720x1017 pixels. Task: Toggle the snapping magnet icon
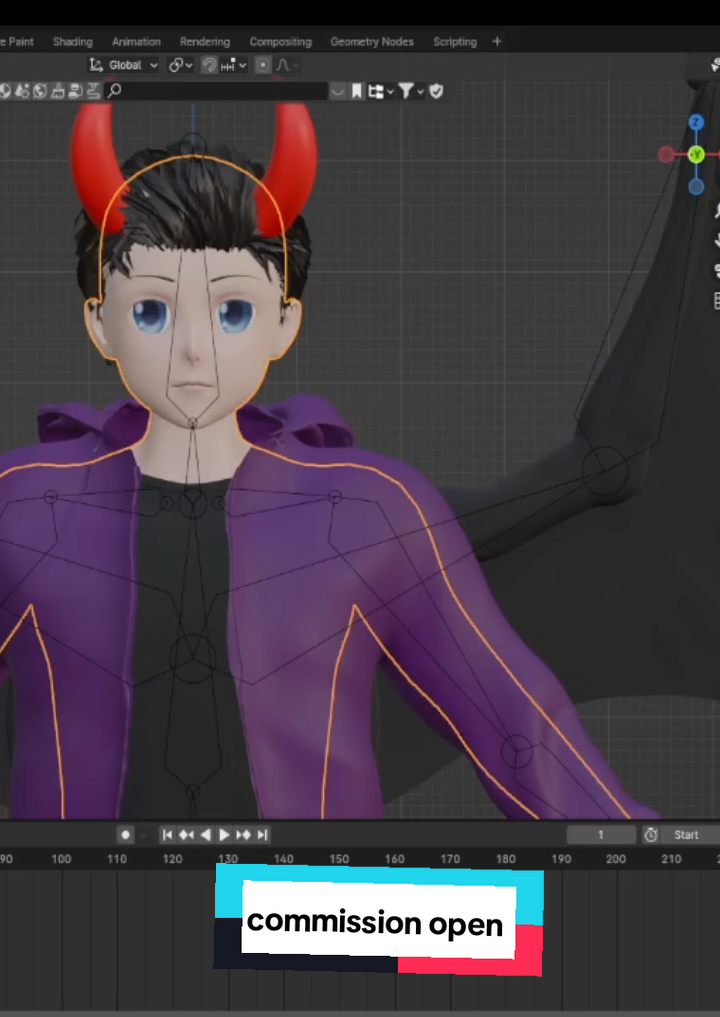coord(209,65)
